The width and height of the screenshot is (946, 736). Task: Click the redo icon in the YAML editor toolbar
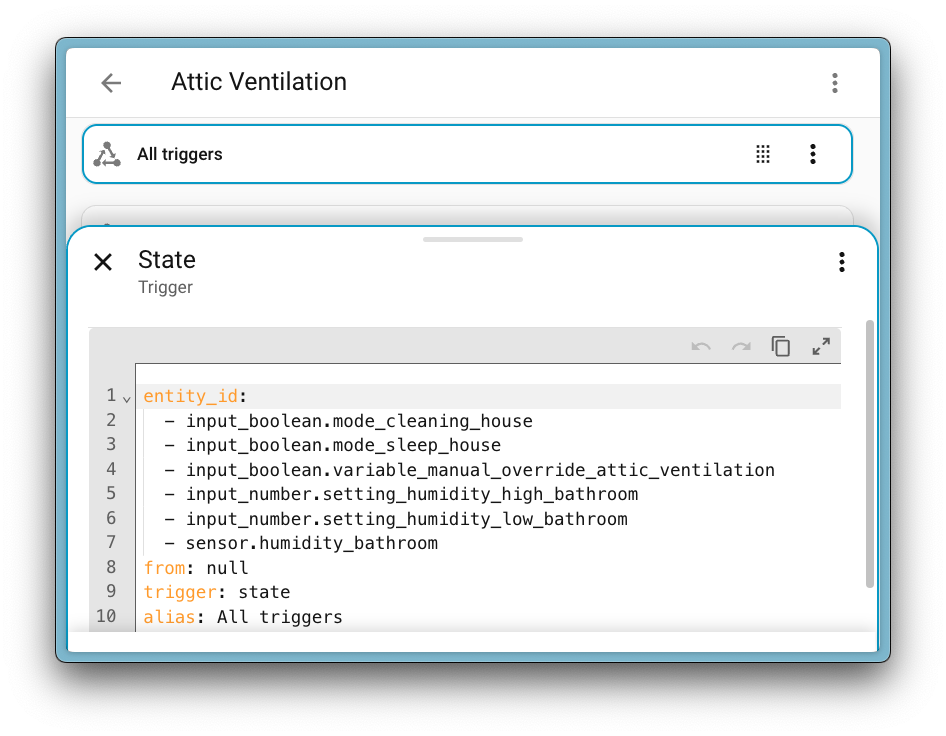740,346
